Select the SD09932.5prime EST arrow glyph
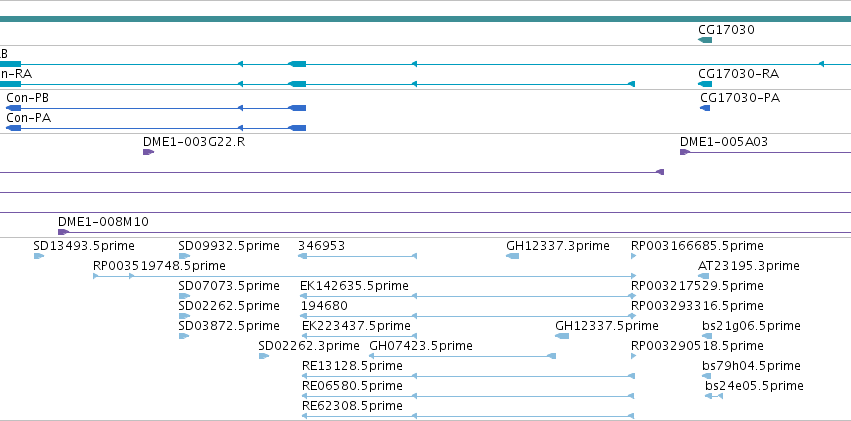Viewport: 851px width, 421px height. point(185,256)
